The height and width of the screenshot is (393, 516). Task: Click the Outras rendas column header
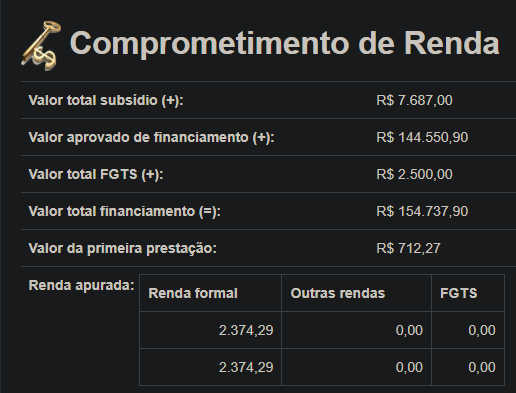click(357, 293)
